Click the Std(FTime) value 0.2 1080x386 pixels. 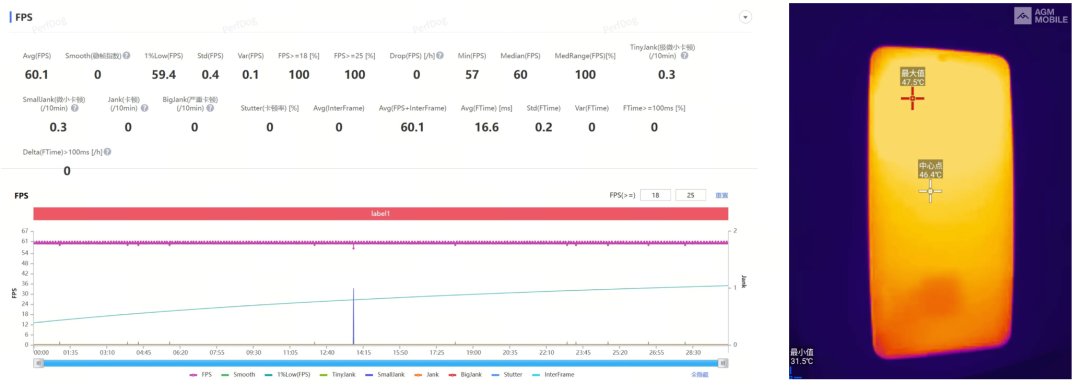pos(543,127)
